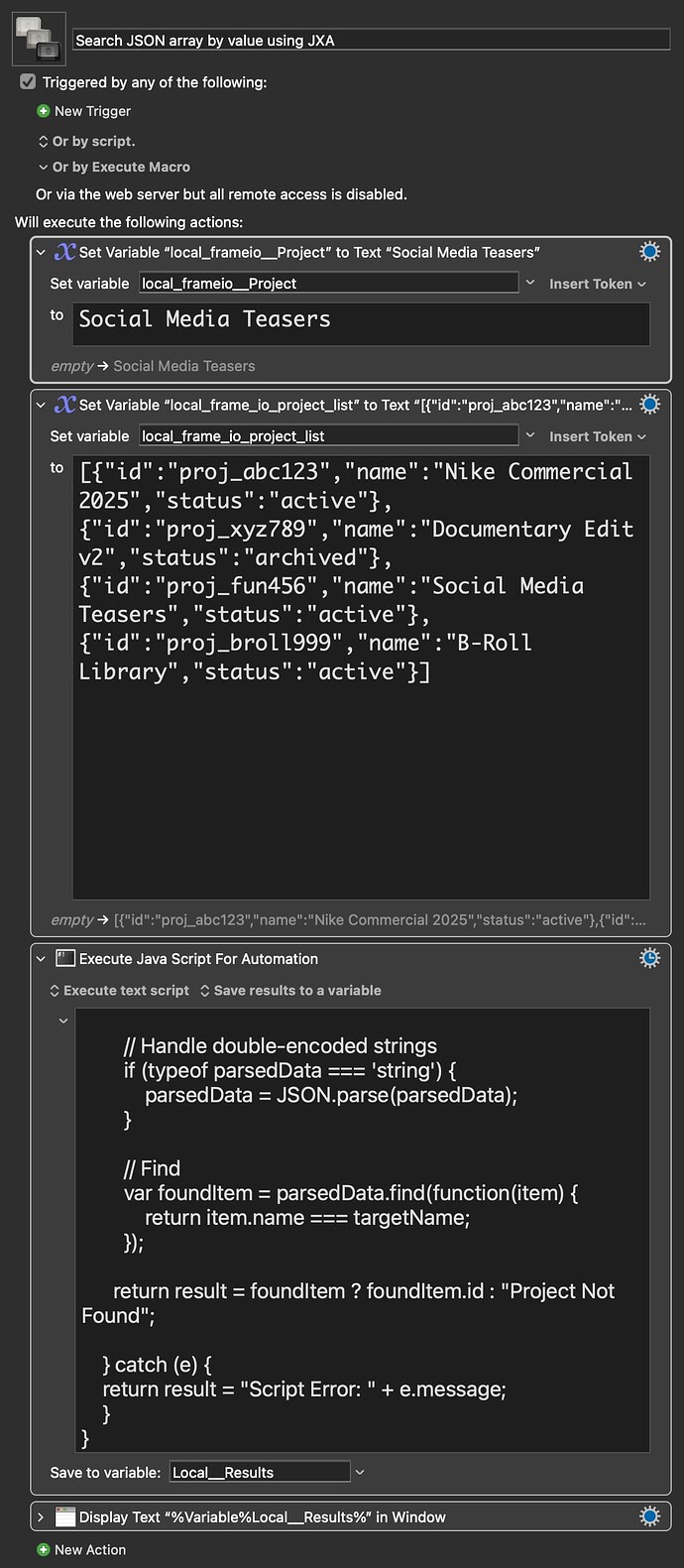The image size is (684, 1568).
Task: Toggle the 'Triggered by any of the following' checkbox
Action: (28, 82)
